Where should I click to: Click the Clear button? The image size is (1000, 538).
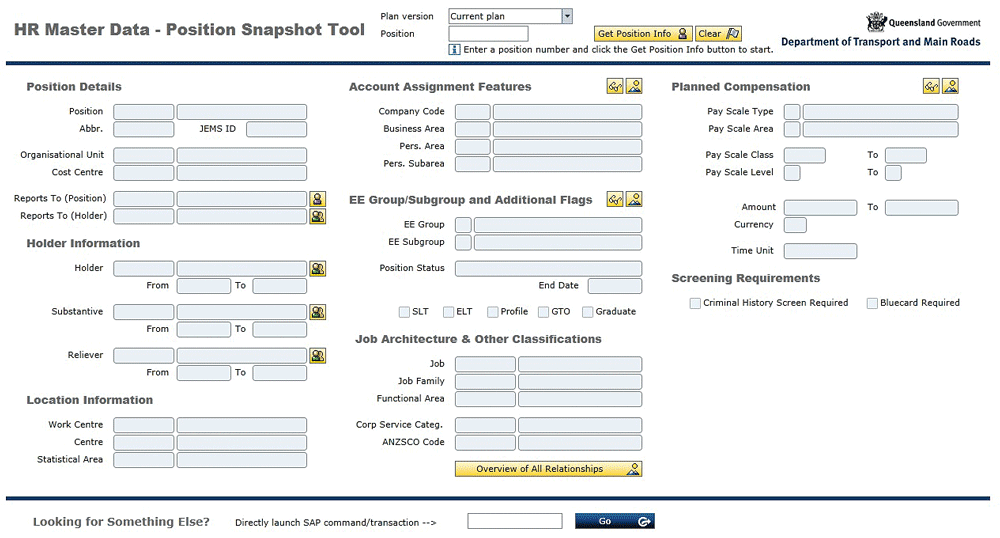pos(718,34)
